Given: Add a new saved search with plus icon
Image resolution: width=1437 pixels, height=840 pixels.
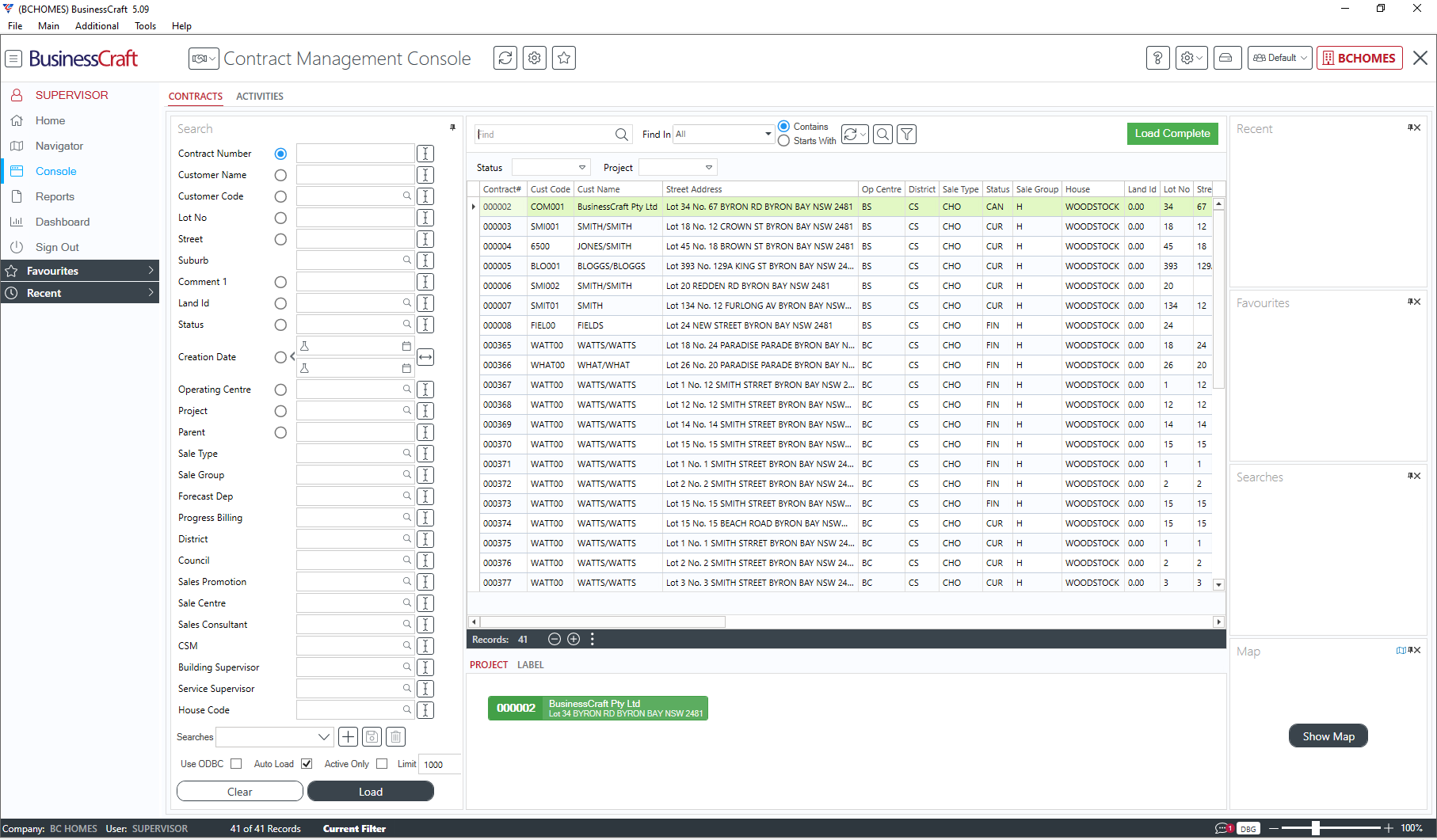Looking at the screenshot, I should (348, 737).
